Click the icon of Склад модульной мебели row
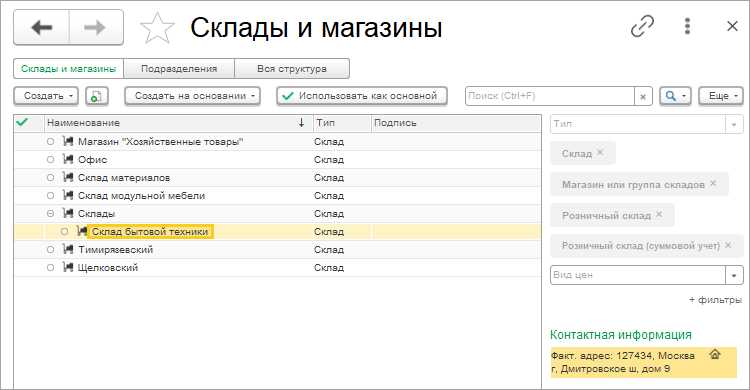Screen dimensions: 750x390 68,195
